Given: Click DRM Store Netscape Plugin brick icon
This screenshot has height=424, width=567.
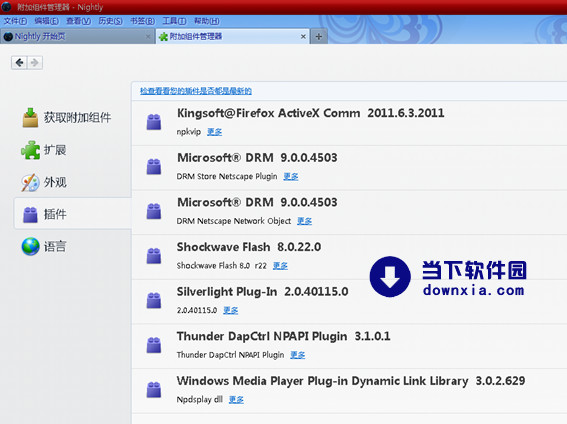Looking at the screenshot, I should (154, 166).
